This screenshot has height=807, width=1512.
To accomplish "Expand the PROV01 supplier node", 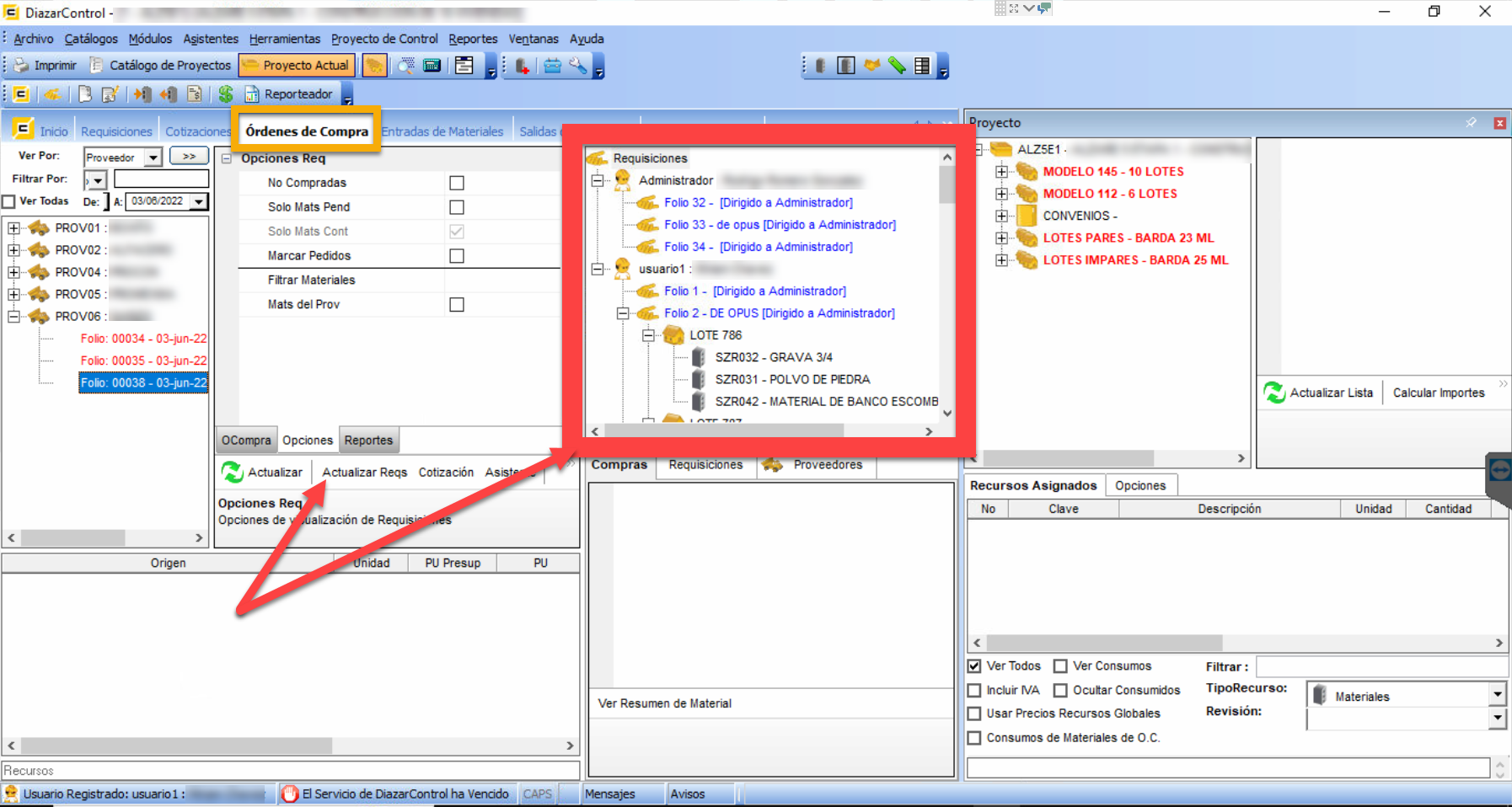I will (13, 228).
